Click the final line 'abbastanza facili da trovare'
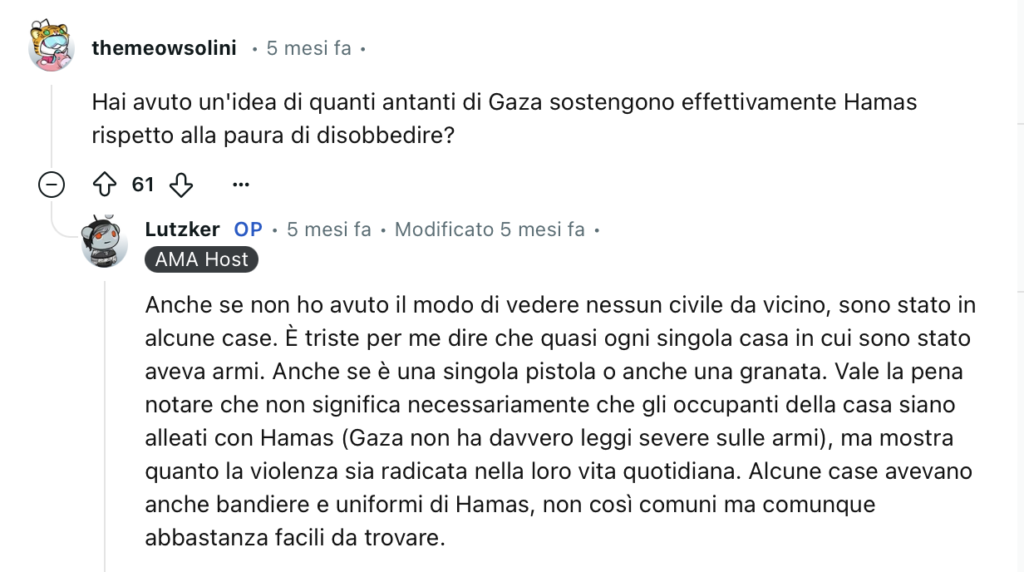Image resolution: width=1024 pixels, height=572 pixels. pyautogui.click(x=294, y=538)
